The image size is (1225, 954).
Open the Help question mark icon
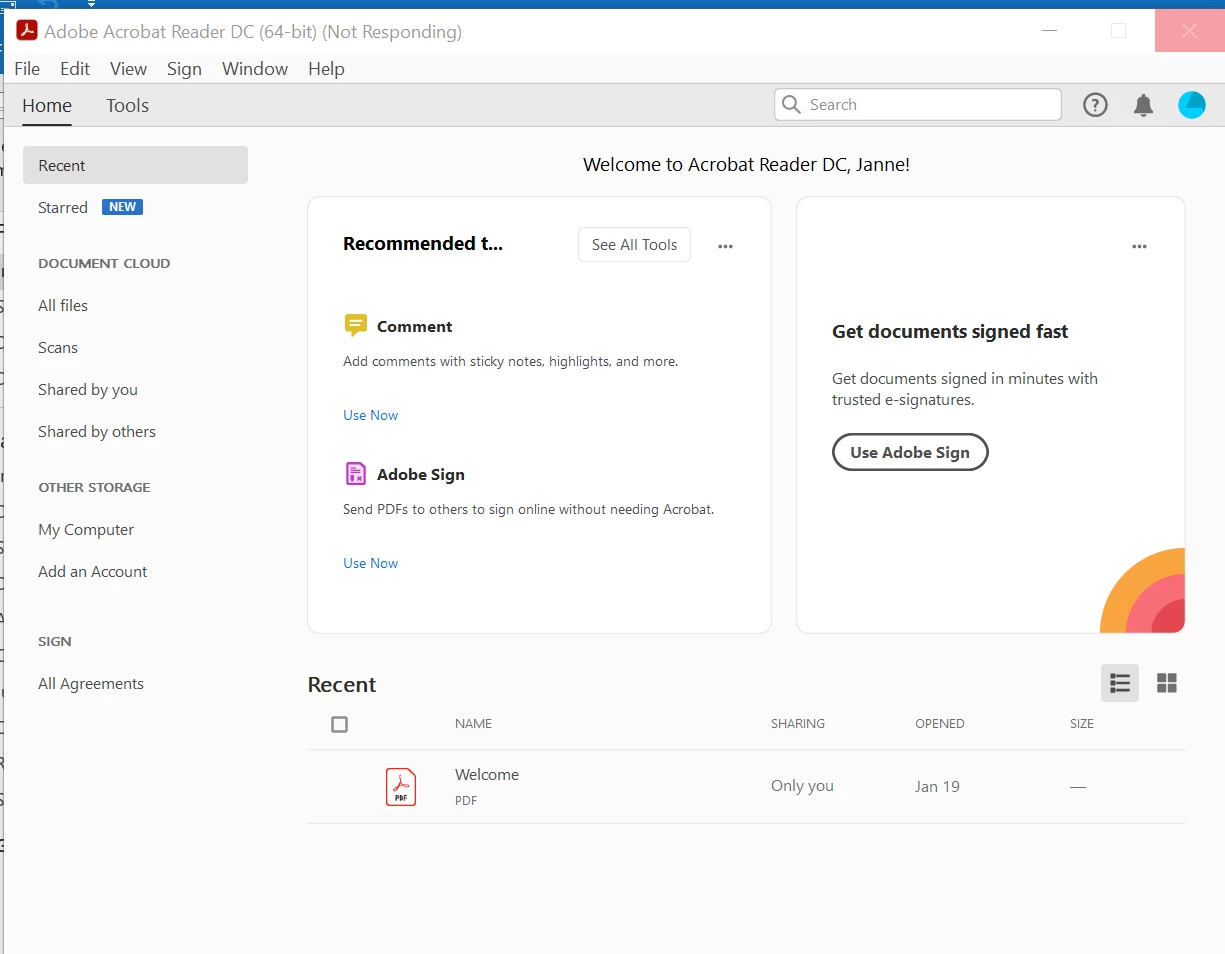(1096, 105)
